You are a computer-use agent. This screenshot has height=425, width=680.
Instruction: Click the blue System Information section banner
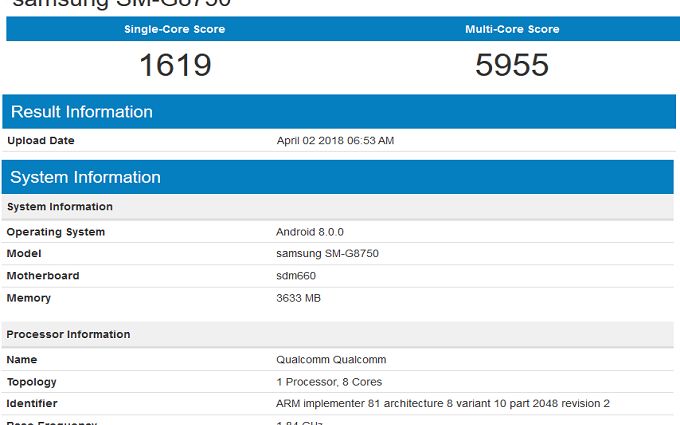click(86, 178)
